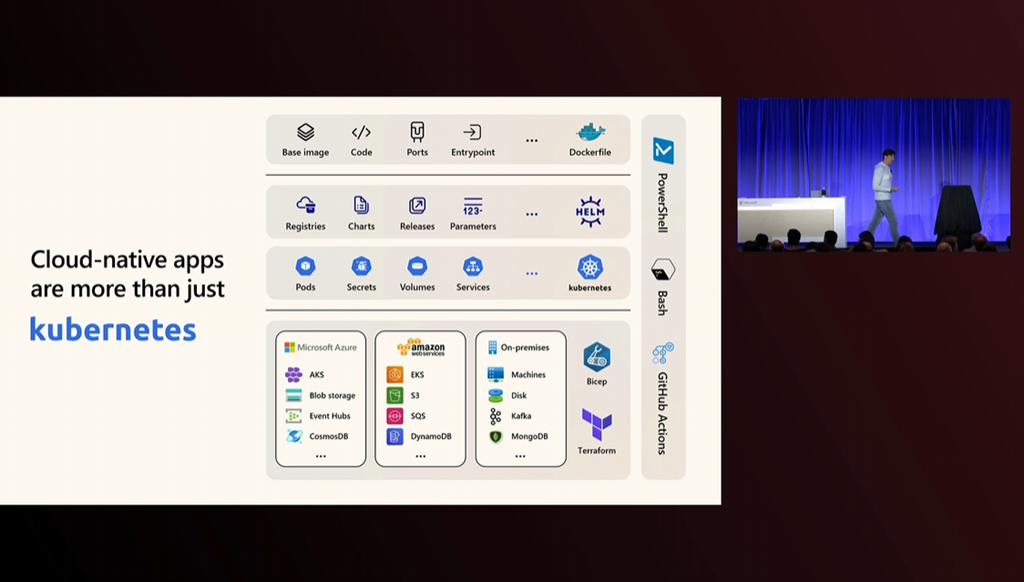Click the MongoDB shield icon
This screenshot has height=582, width=1024.
click(496, 436)
